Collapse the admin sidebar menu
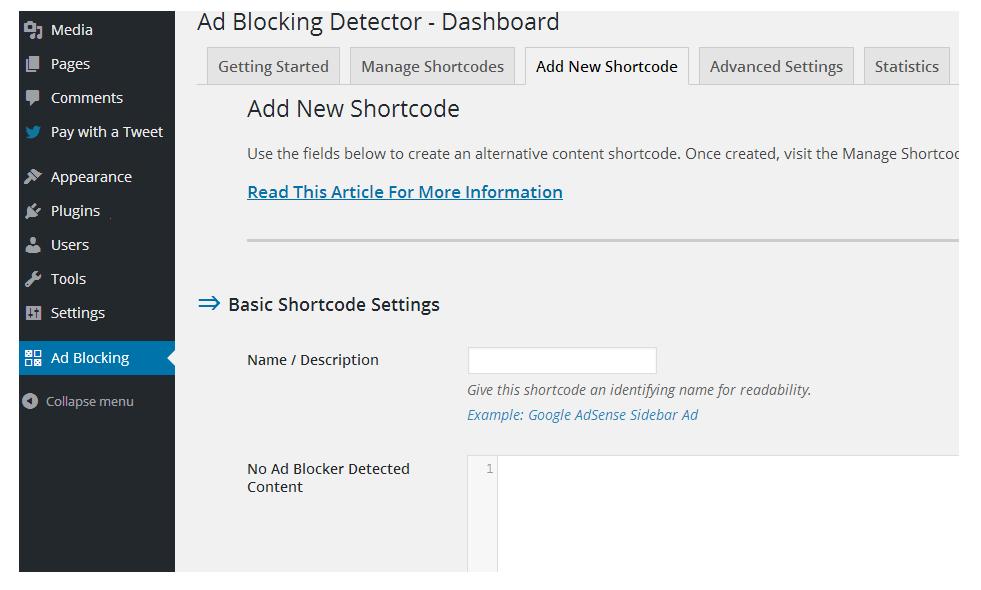The image size is (981, 590). pyautogui.click(x=78, y=402)
